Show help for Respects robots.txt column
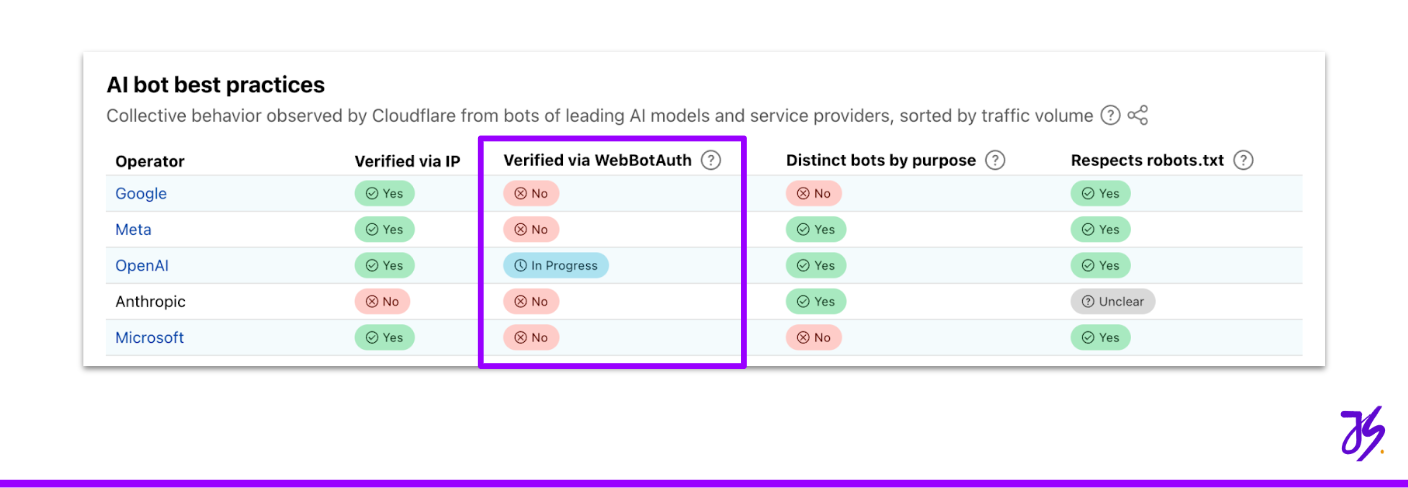Viewport: 1408px width, 488px height. 1243,160
